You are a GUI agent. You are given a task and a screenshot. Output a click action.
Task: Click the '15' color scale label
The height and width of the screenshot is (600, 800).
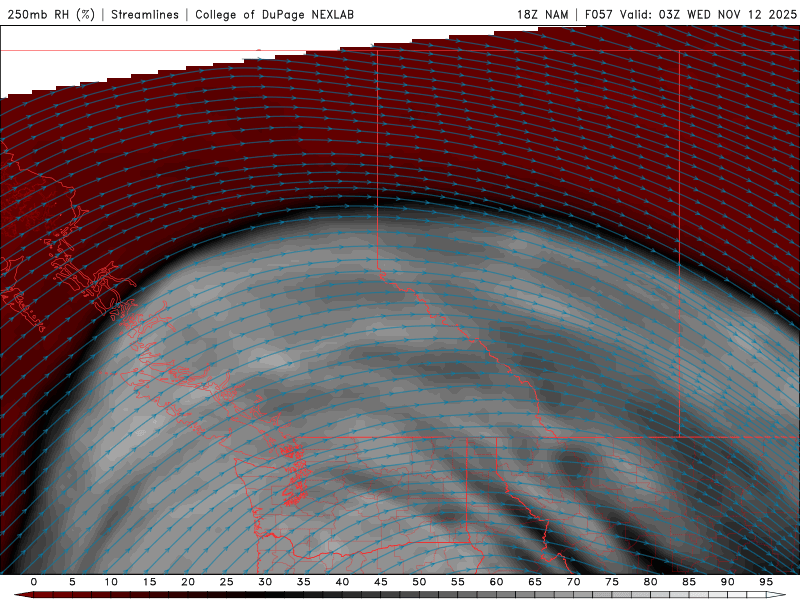[x=149, y=582]
